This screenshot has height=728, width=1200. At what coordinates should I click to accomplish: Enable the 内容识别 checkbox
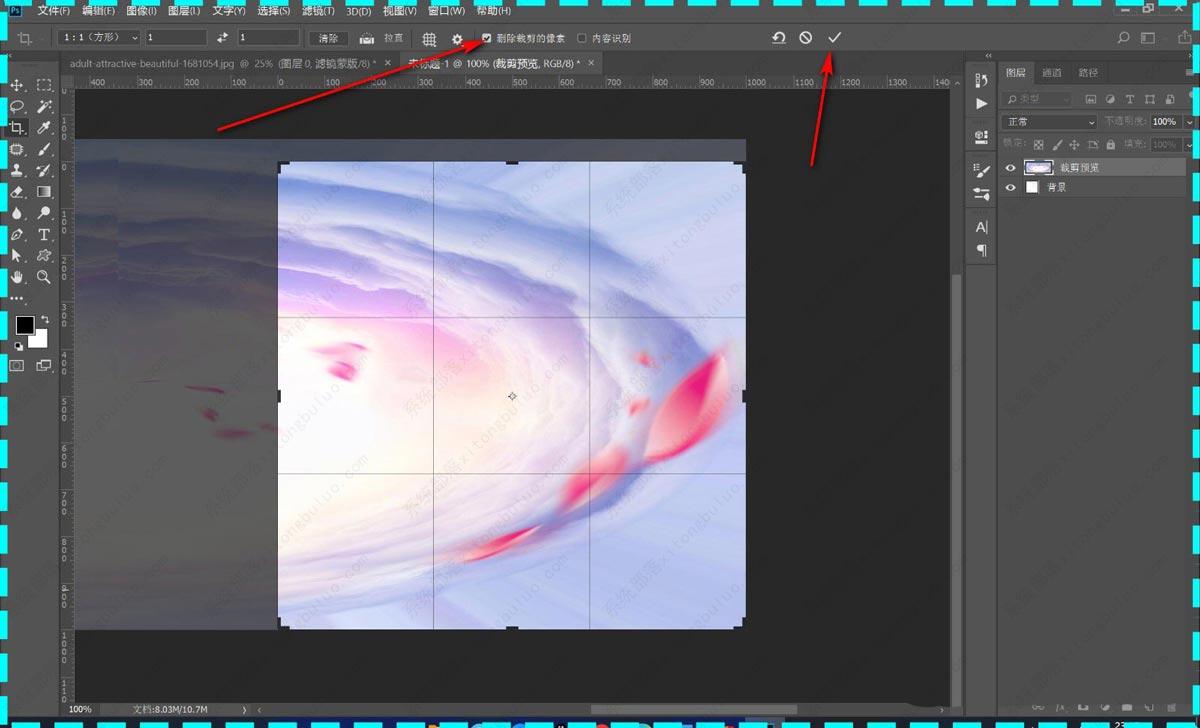pos(582,39)
